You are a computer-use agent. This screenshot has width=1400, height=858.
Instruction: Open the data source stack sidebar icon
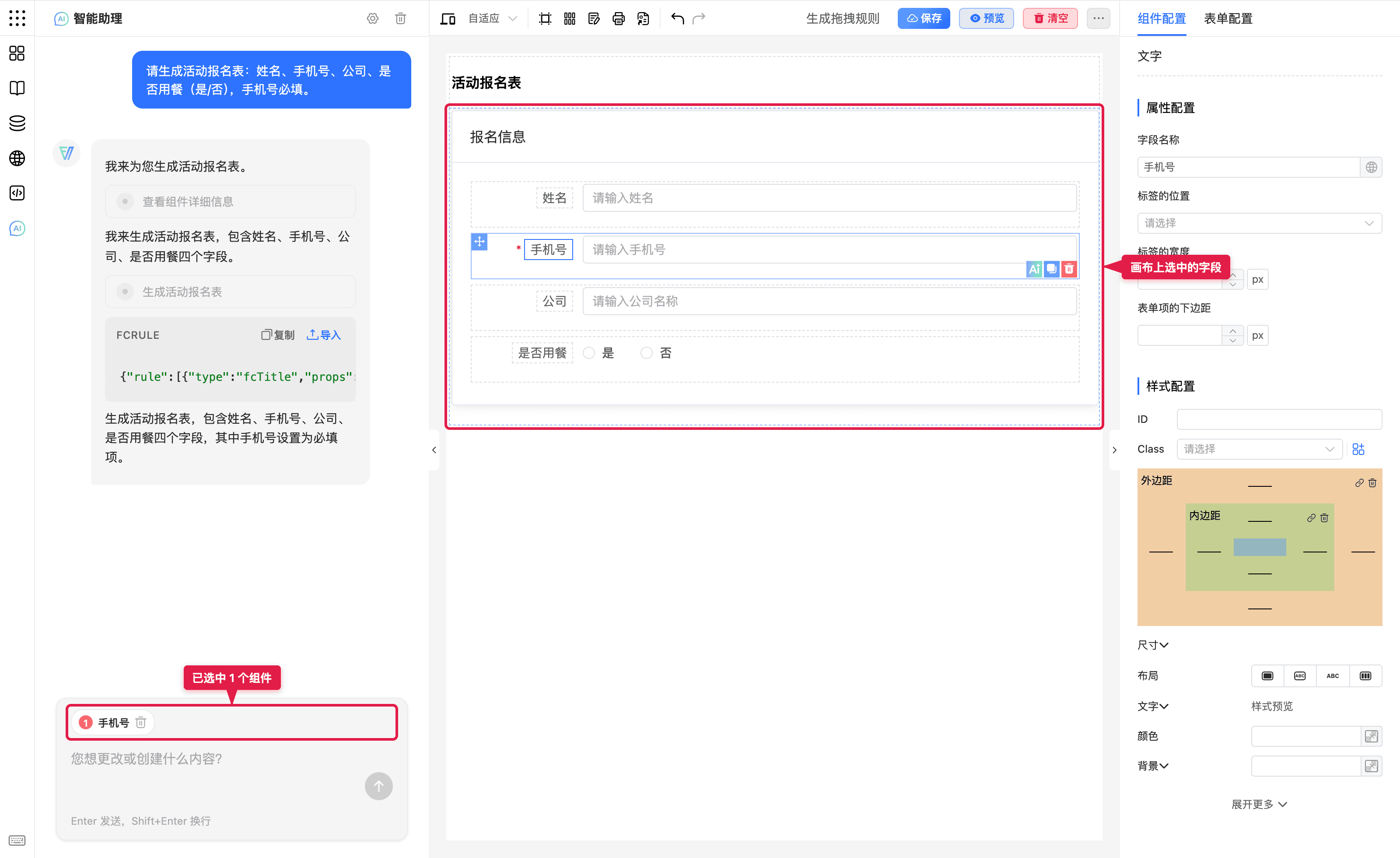[17, 123]
